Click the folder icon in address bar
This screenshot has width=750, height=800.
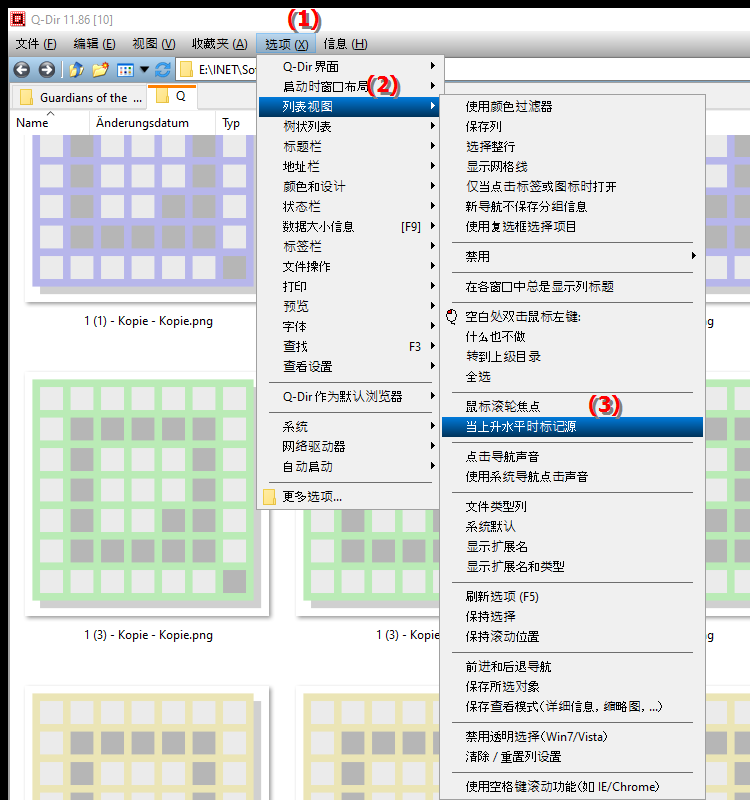187,69
